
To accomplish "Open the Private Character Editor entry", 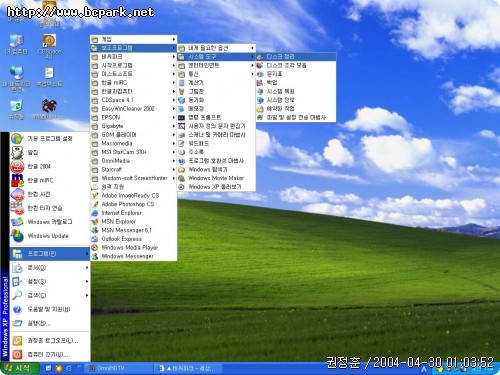I will (216, 126).
